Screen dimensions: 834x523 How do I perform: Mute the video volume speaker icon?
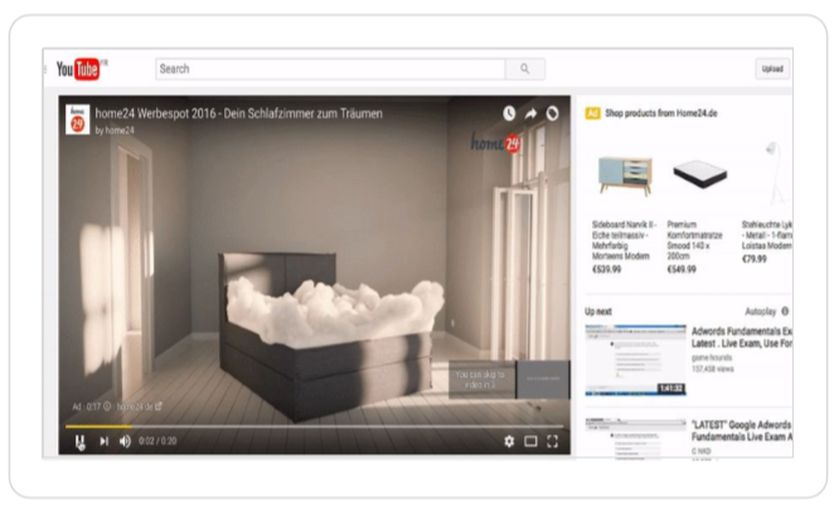[x=125, y=441]
